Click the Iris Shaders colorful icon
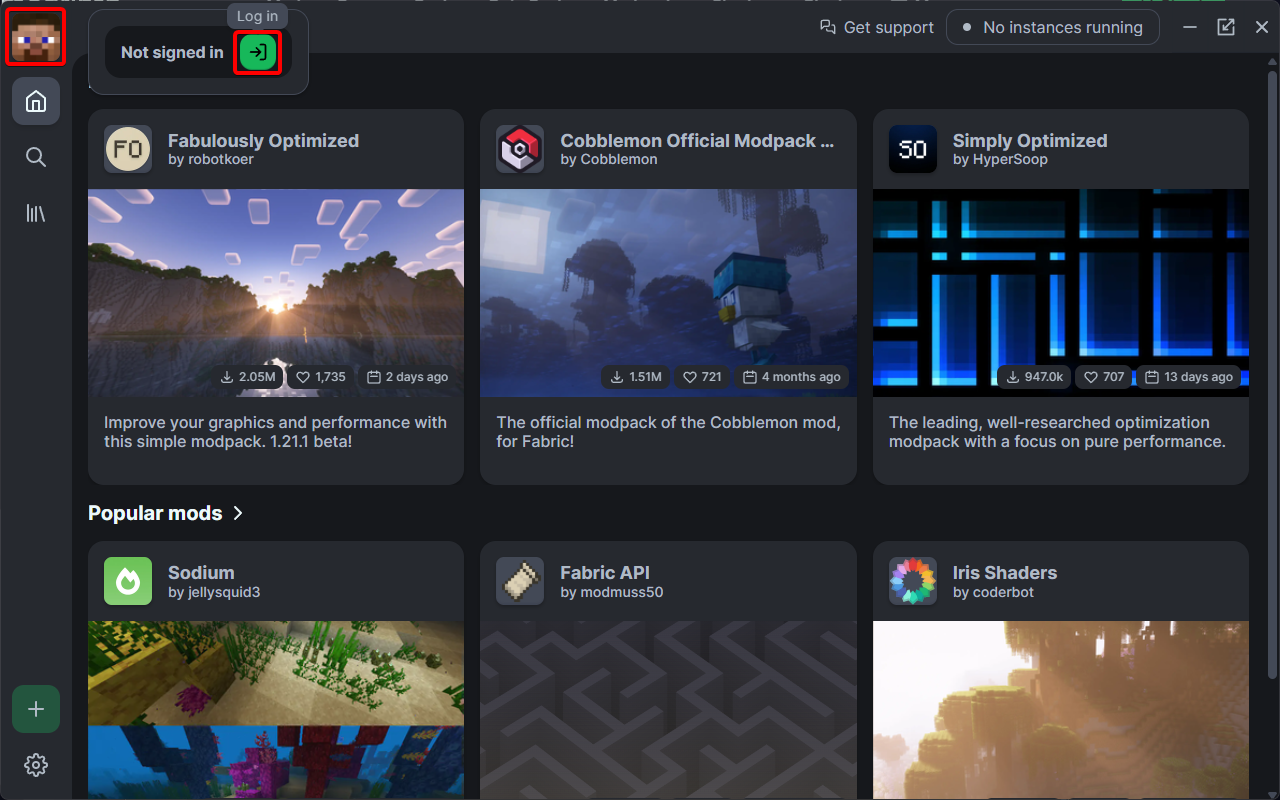Image resolution: width=1280 pixels, height=800 pixels. coord(913,581)
